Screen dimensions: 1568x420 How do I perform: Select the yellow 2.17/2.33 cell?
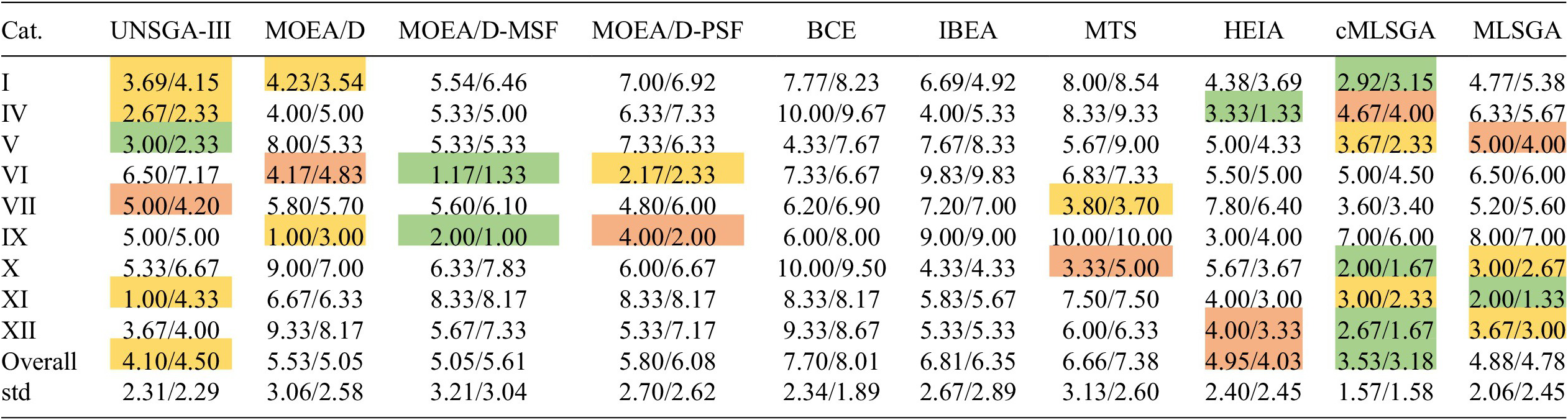tap(667, 174)
